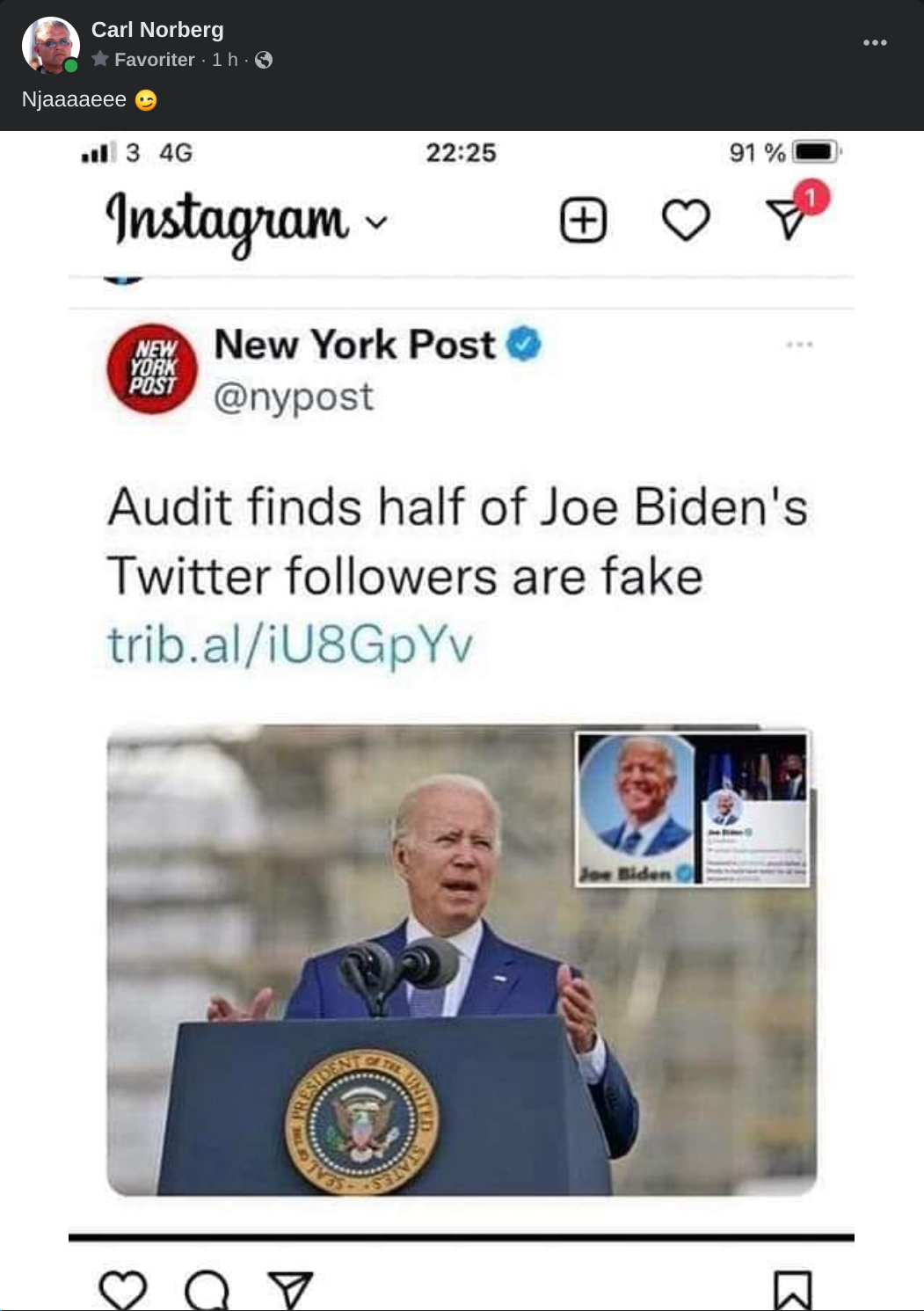Expand the Instagram logo dropdown chevron
The width and height of the screenshot is (924, 1311).
(376, 222)
